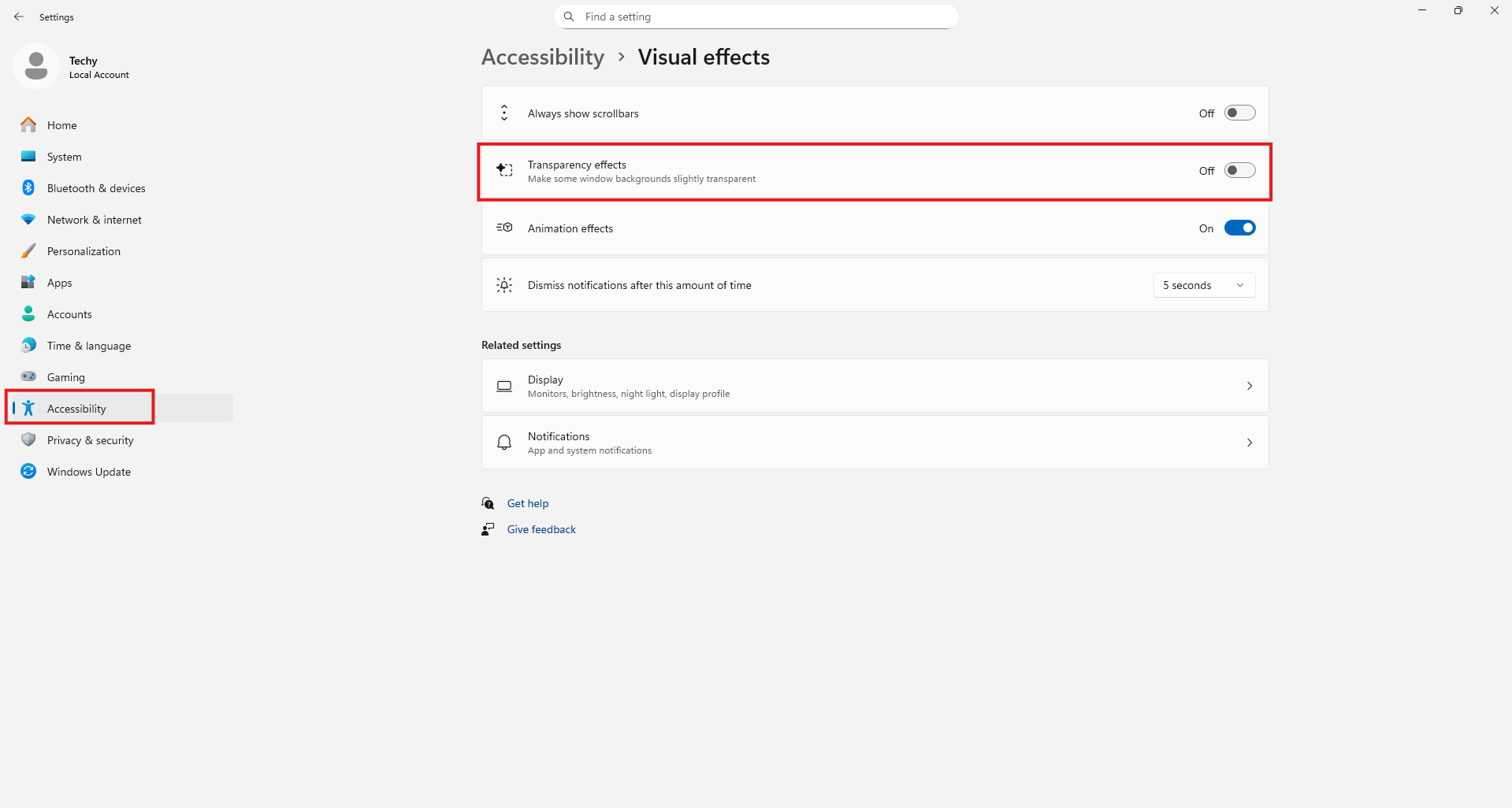Open Notifications related settings chevron

coord(1249,443)
